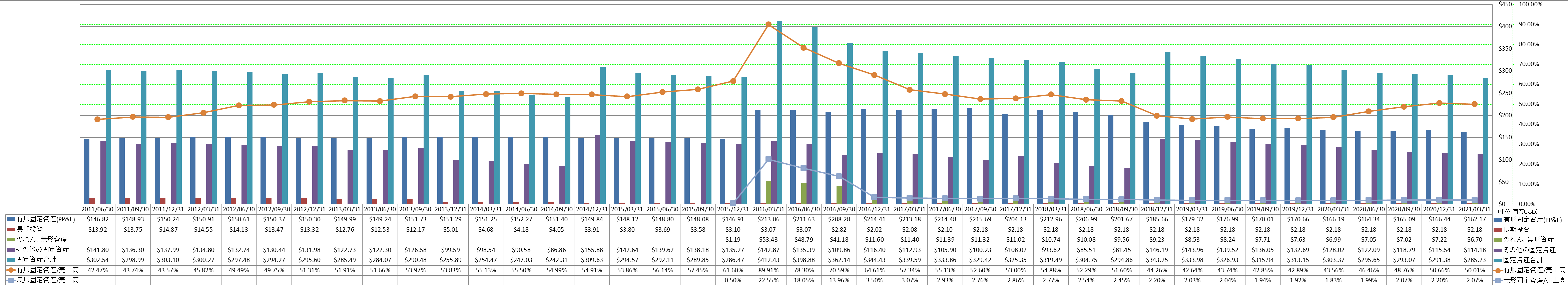Click the $146.82 PP&E cell

point(97,220)
